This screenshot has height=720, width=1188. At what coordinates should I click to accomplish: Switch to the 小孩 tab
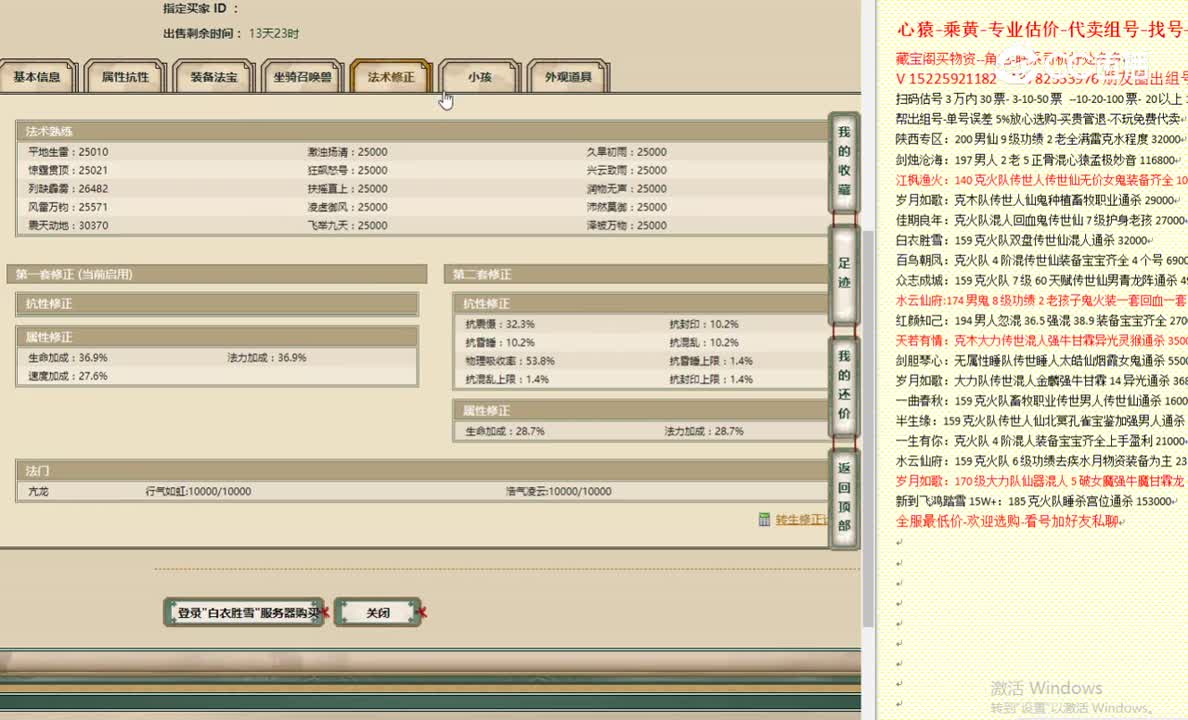(480, 77)
